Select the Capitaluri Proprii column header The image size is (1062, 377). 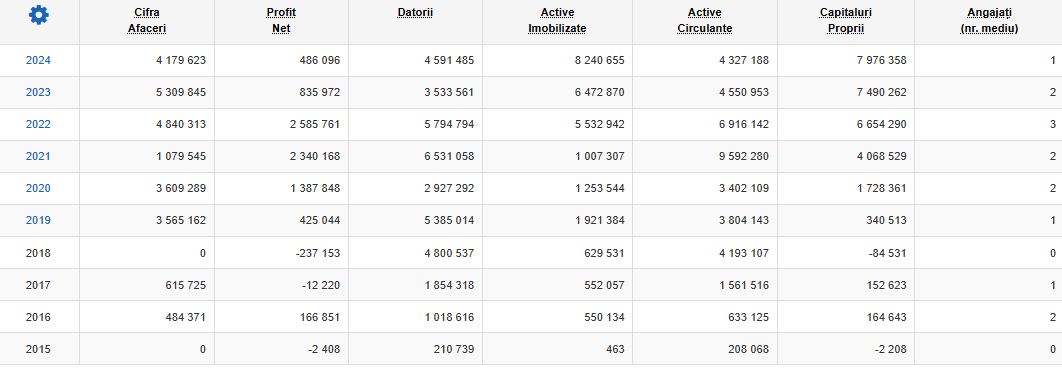(x=845, y=20)
